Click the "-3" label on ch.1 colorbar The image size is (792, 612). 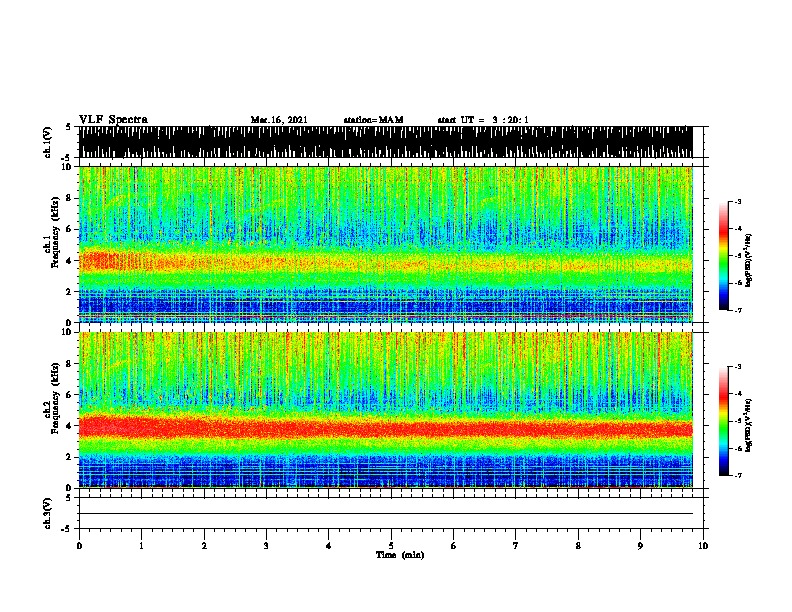(x=738, y=201)
